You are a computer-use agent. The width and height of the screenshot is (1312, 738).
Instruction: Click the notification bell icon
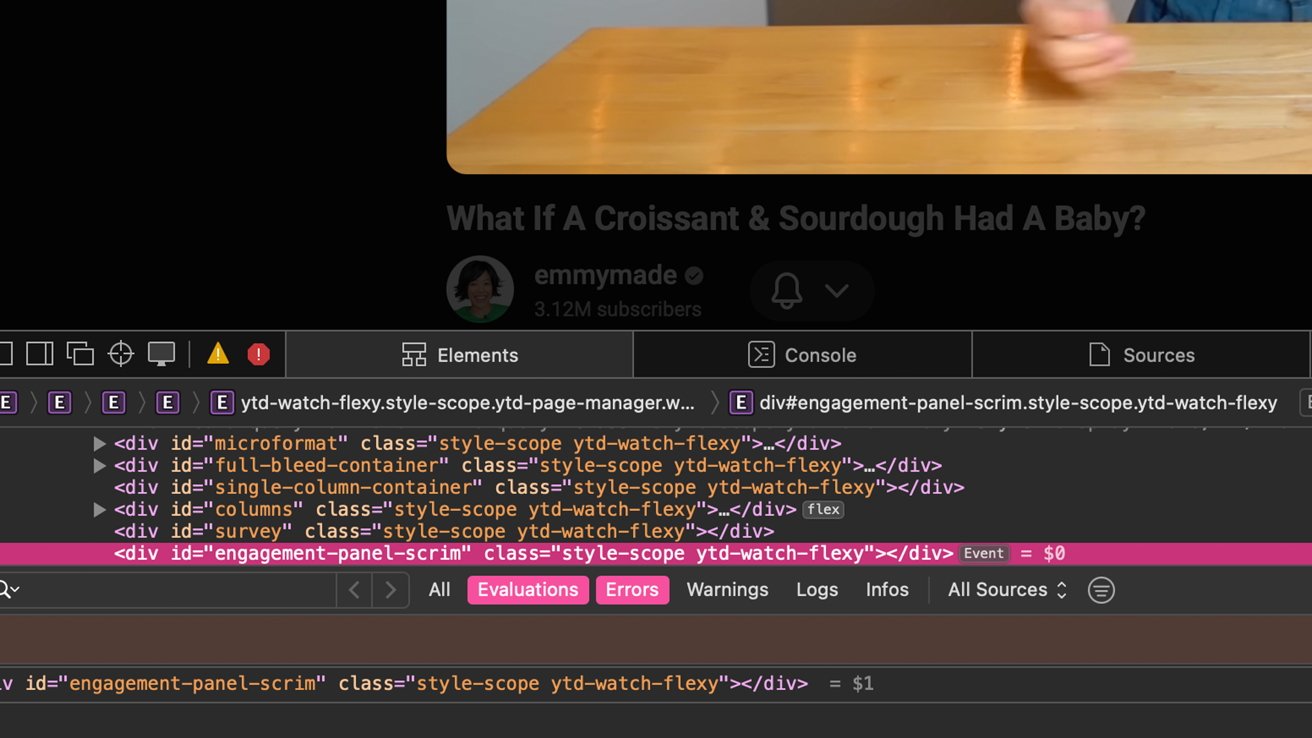coord(787,291)
